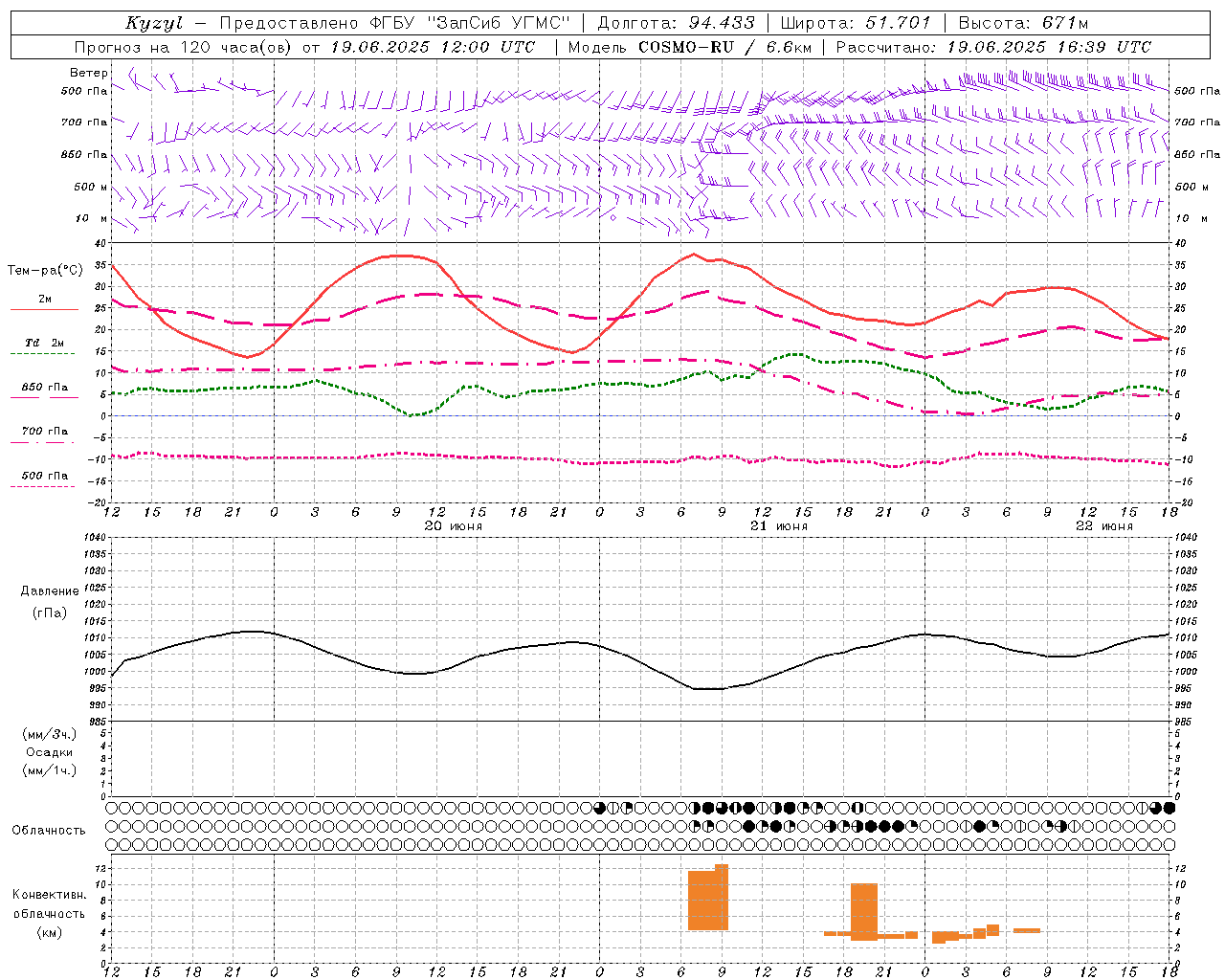Click the "(км)" unit label of convective chart

(50, 932)
